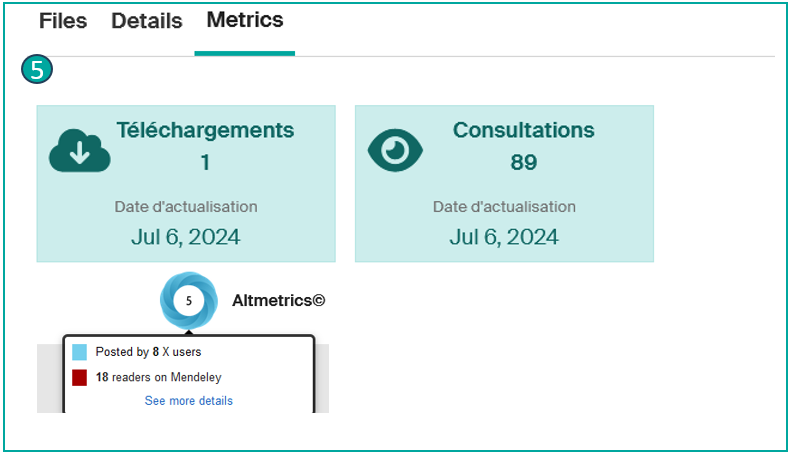Click the numbered step 5 circle marker
790x455 pixels.
(37, 70)
